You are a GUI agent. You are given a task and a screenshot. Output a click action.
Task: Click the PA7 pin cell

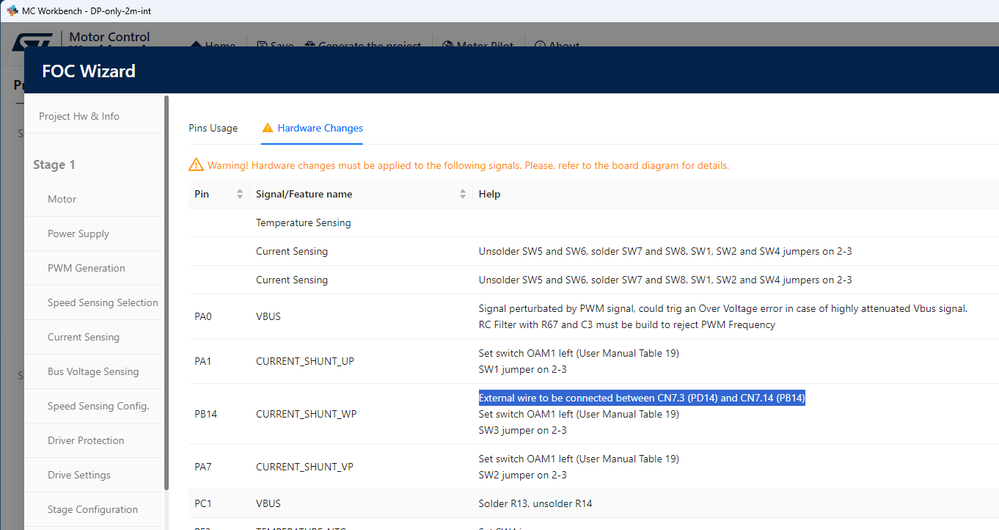coord(203,467)
